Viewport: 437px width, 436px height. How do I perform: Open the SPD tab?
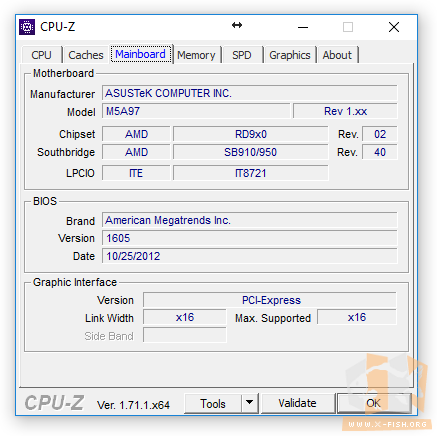pos(242,55)
